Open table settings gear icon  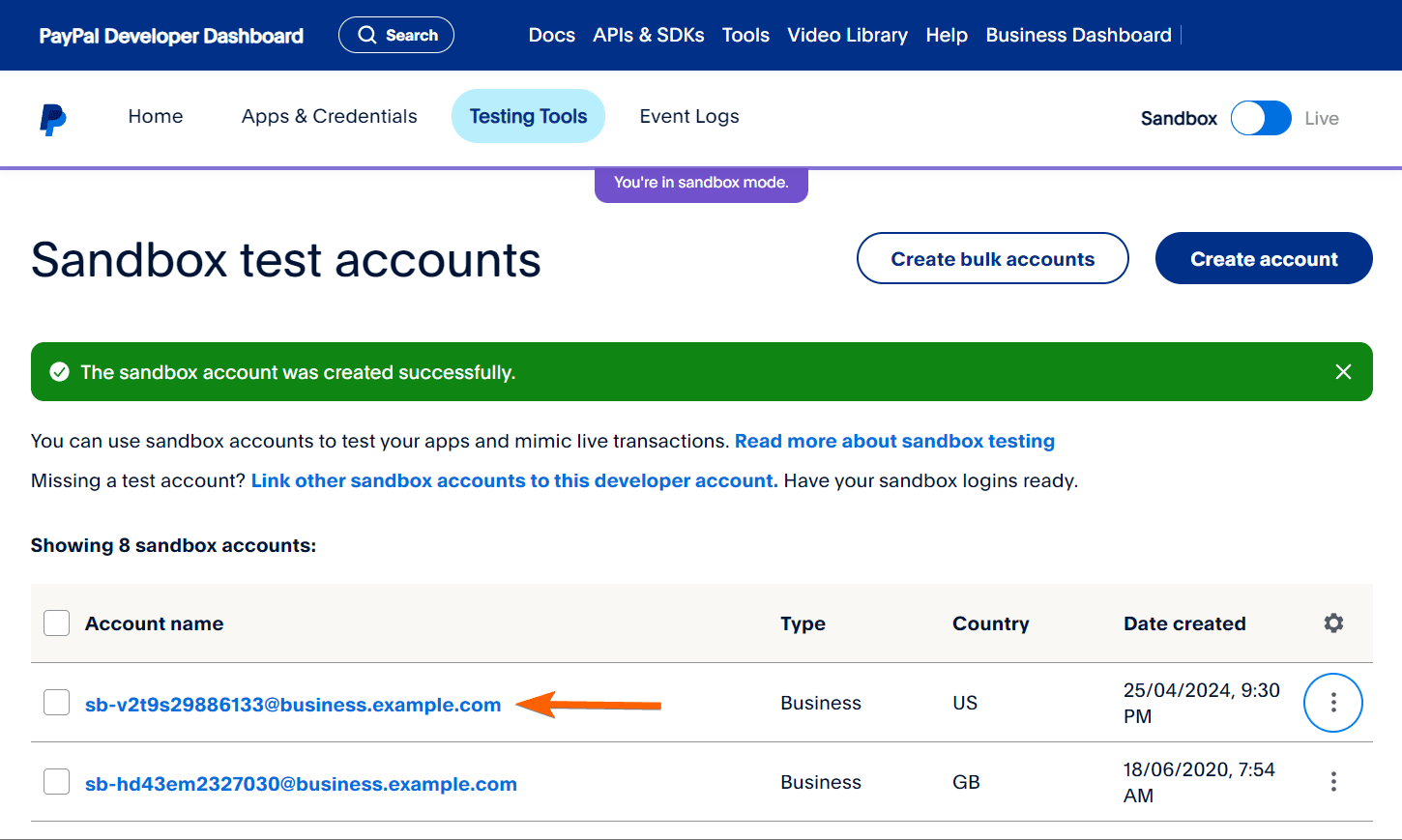(x=1333, y=623)
